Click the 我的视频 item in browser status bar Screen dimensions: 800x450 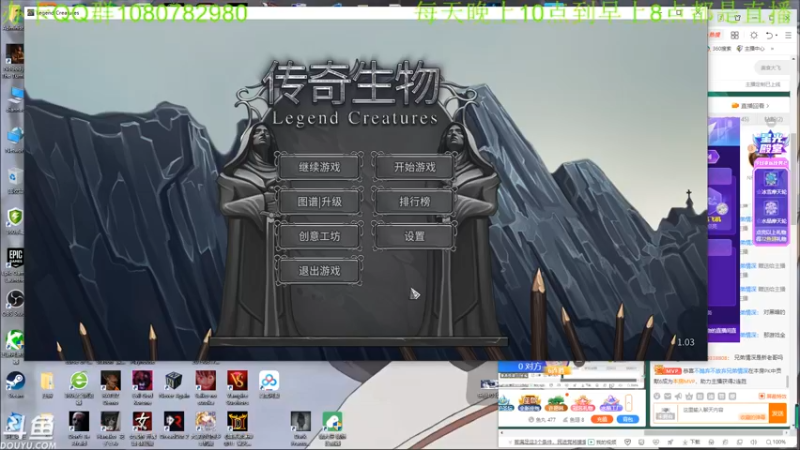coord(602,442)
